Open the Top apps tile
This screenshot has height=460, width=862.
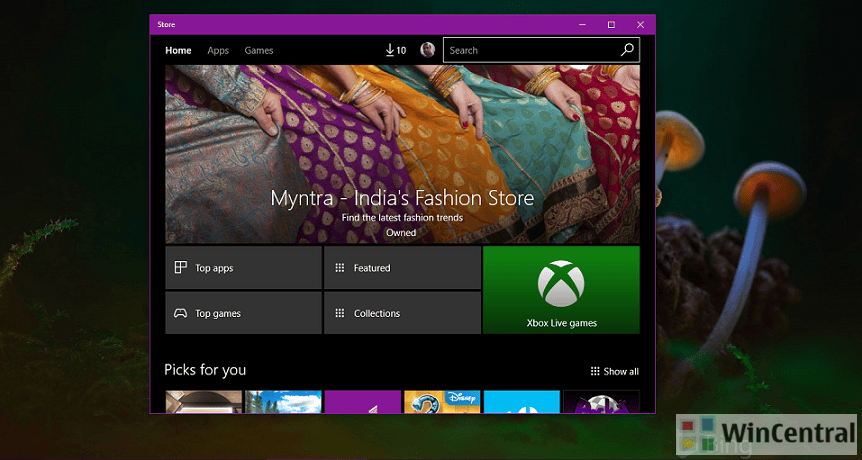click(244, 268)
